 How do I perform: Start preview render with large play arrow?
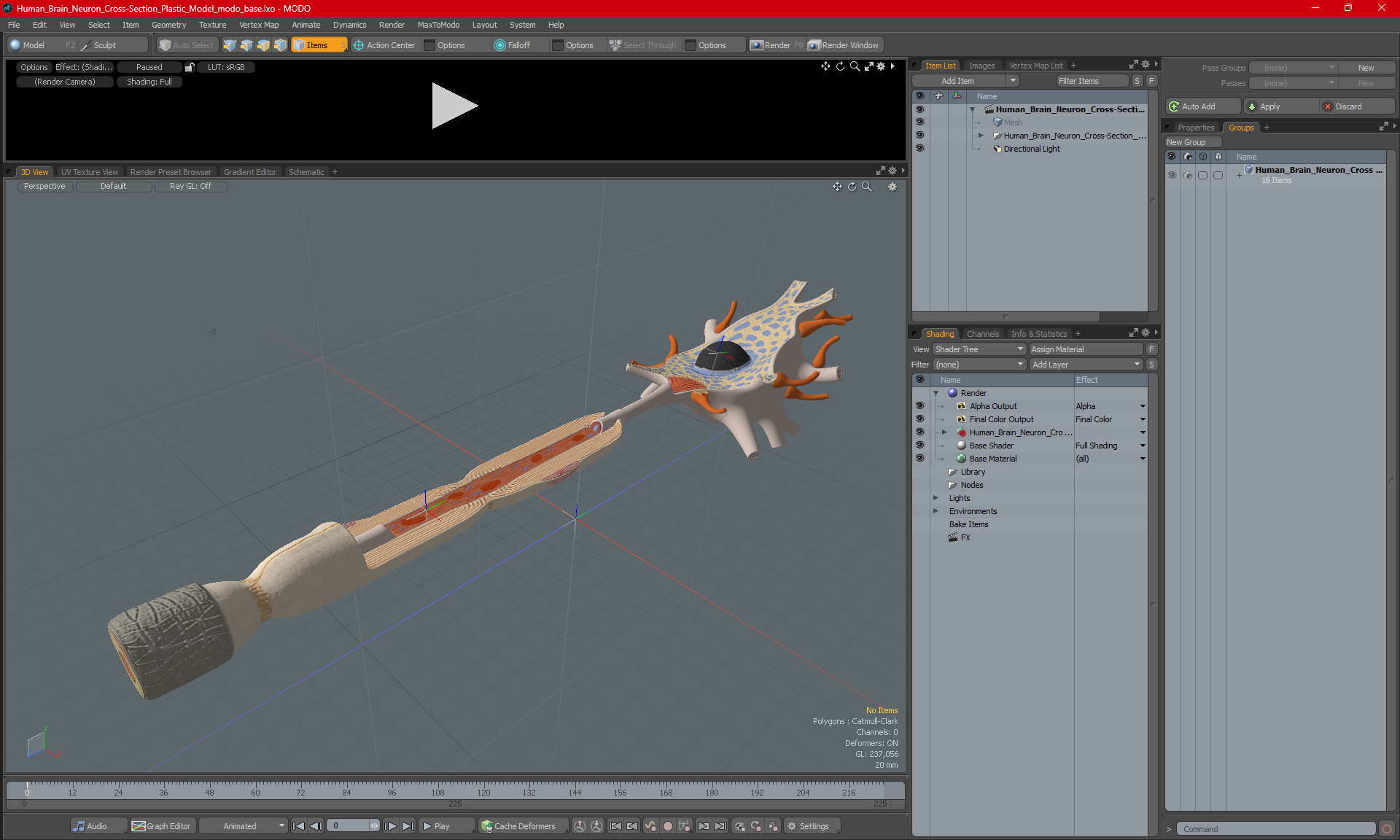pyautogui.click(x=454, y=106)
